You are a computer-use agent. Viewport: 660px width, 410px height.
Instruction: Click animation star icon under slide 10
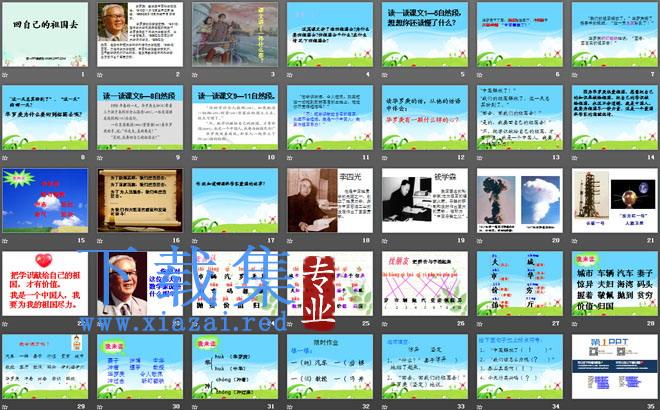tap(195, 157)
